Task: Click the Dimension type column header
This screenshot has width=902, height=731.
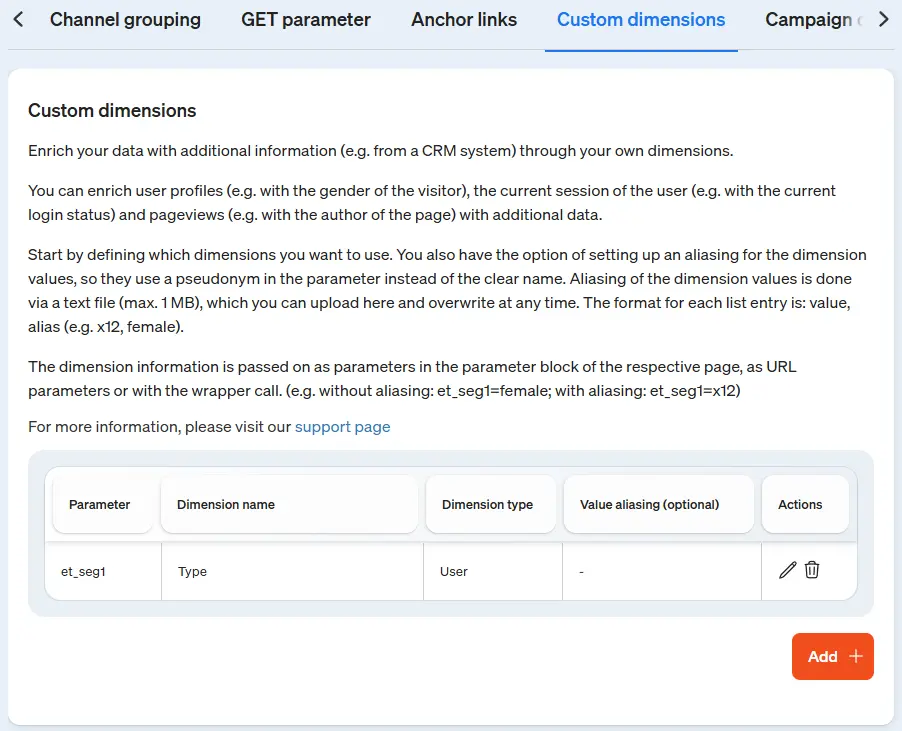Action: tap(487, 505)
